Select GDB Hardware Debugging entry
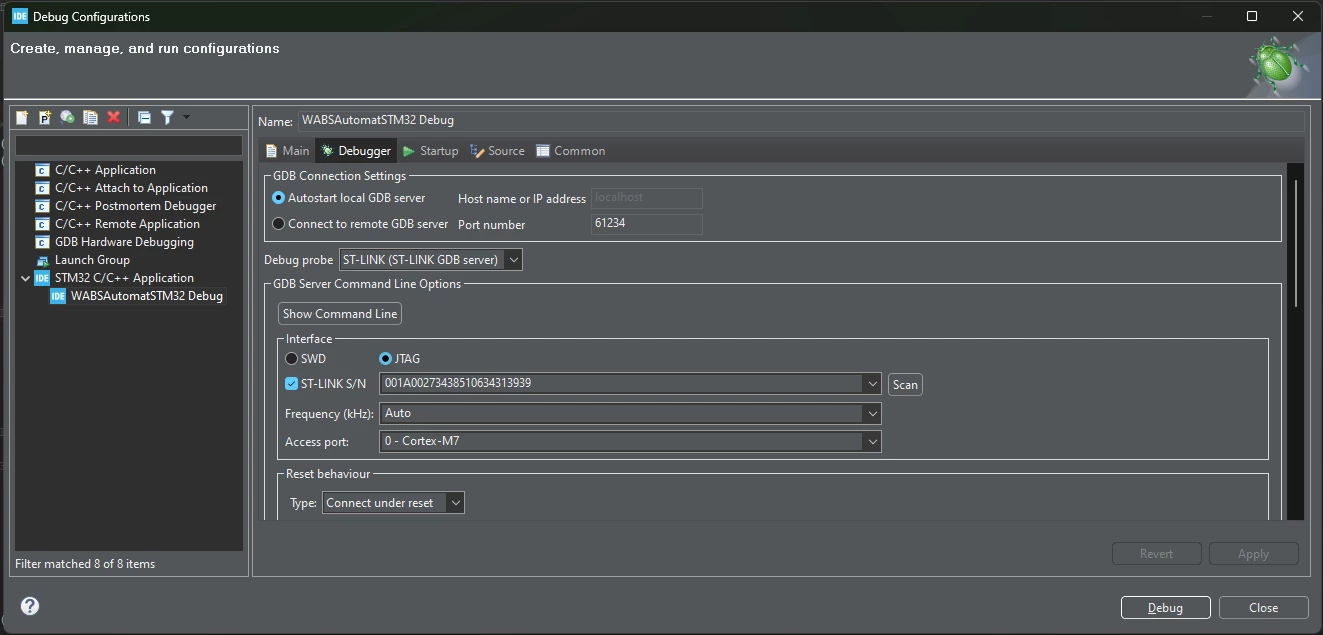 coord(124,242)
